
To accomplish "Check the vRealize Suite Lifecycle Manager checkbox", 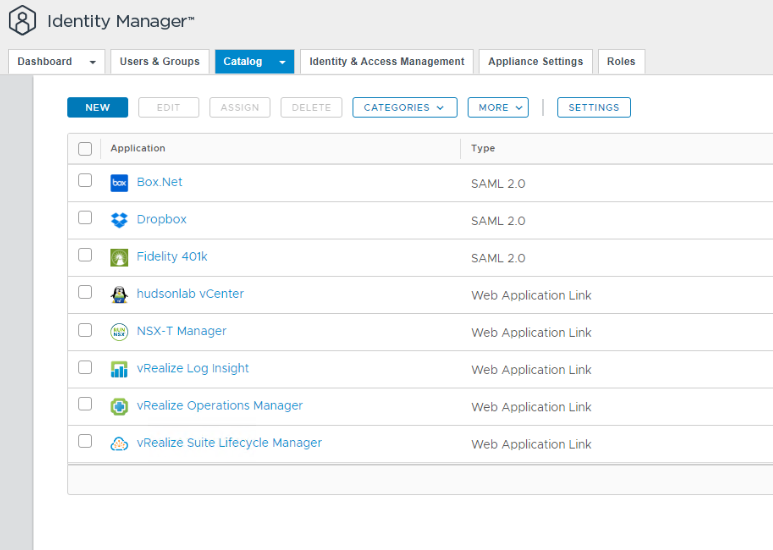I will pos(85,441).
